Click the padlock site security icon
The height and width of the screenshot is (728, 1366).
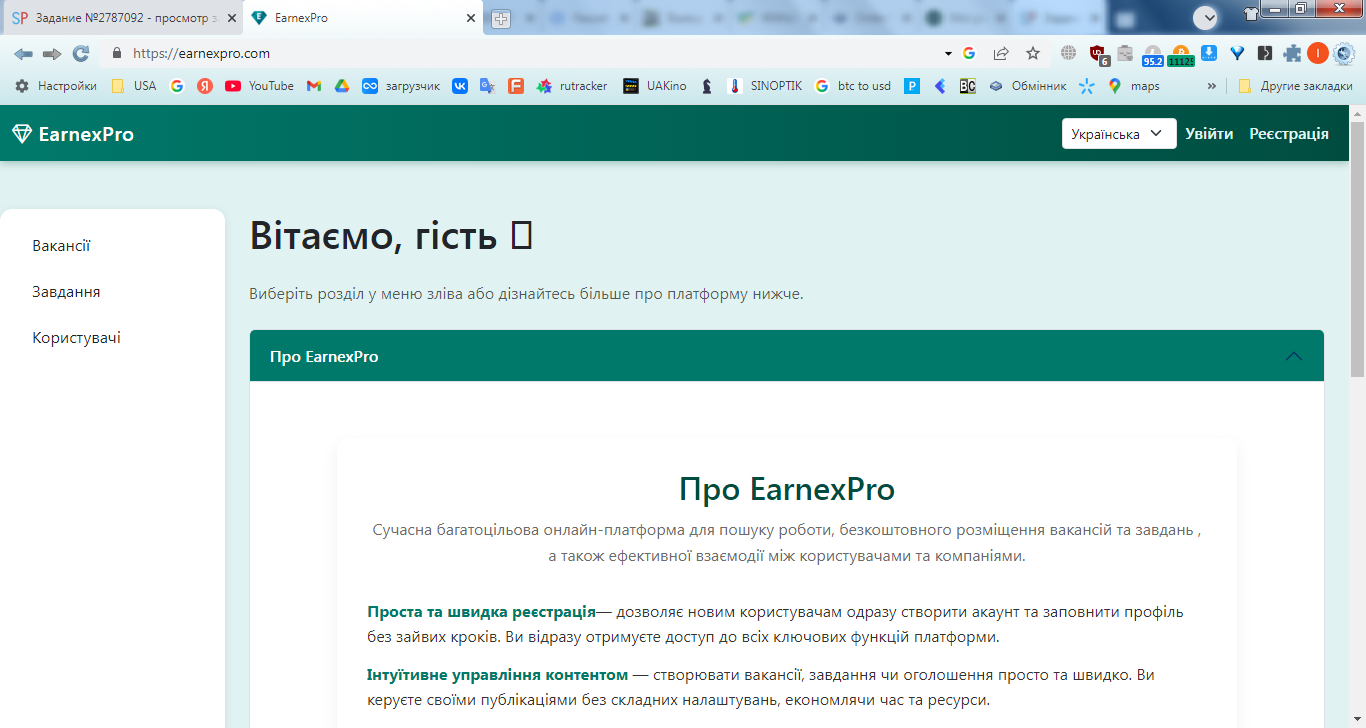tap(117, 54)
